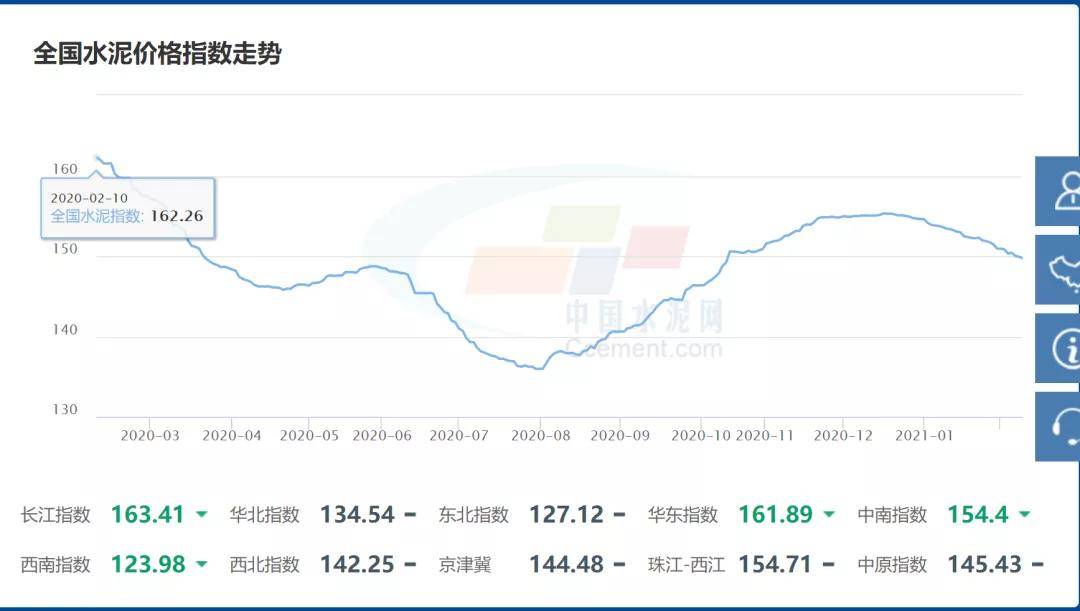The height and width of the screenshot is (611, 1080).
Task: Click the green down arrow beside 163.41
Action: click(x=202, y=515)
